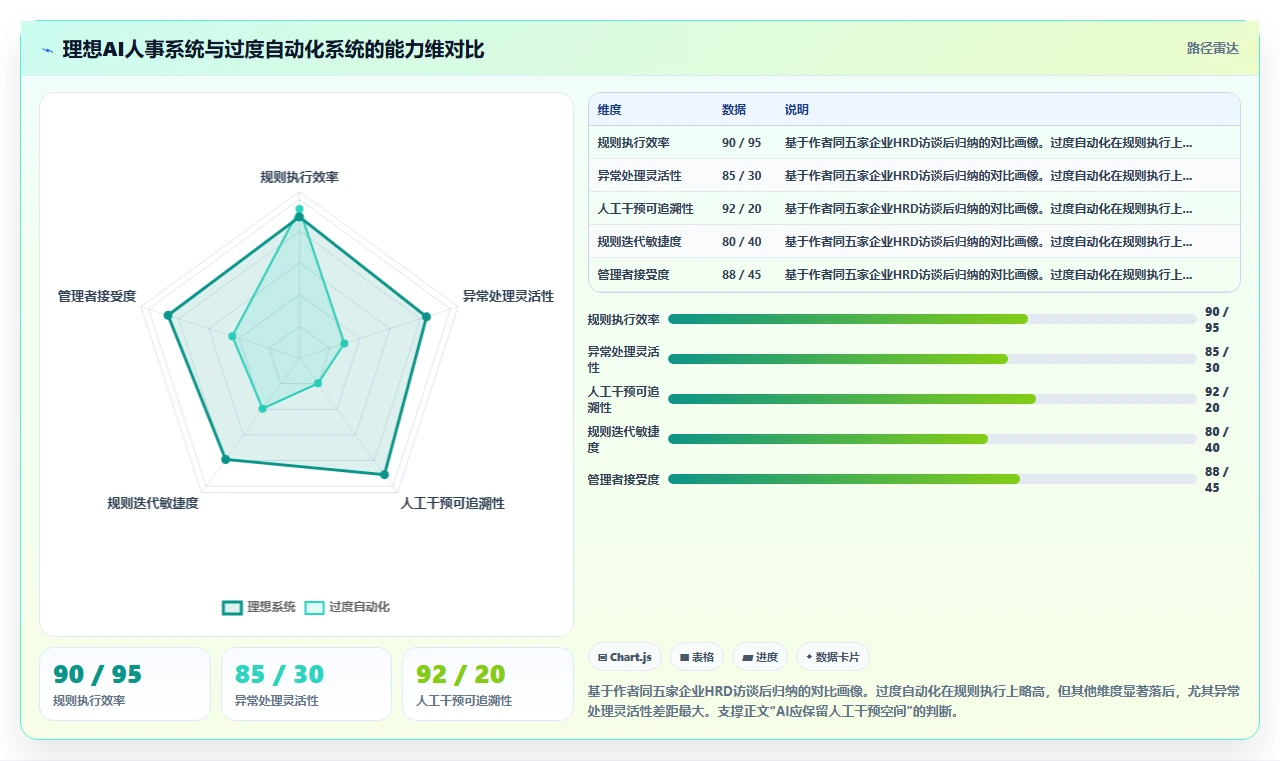Click the Chart.js tag
The image size is (1280, 761).
pos(625,657)
